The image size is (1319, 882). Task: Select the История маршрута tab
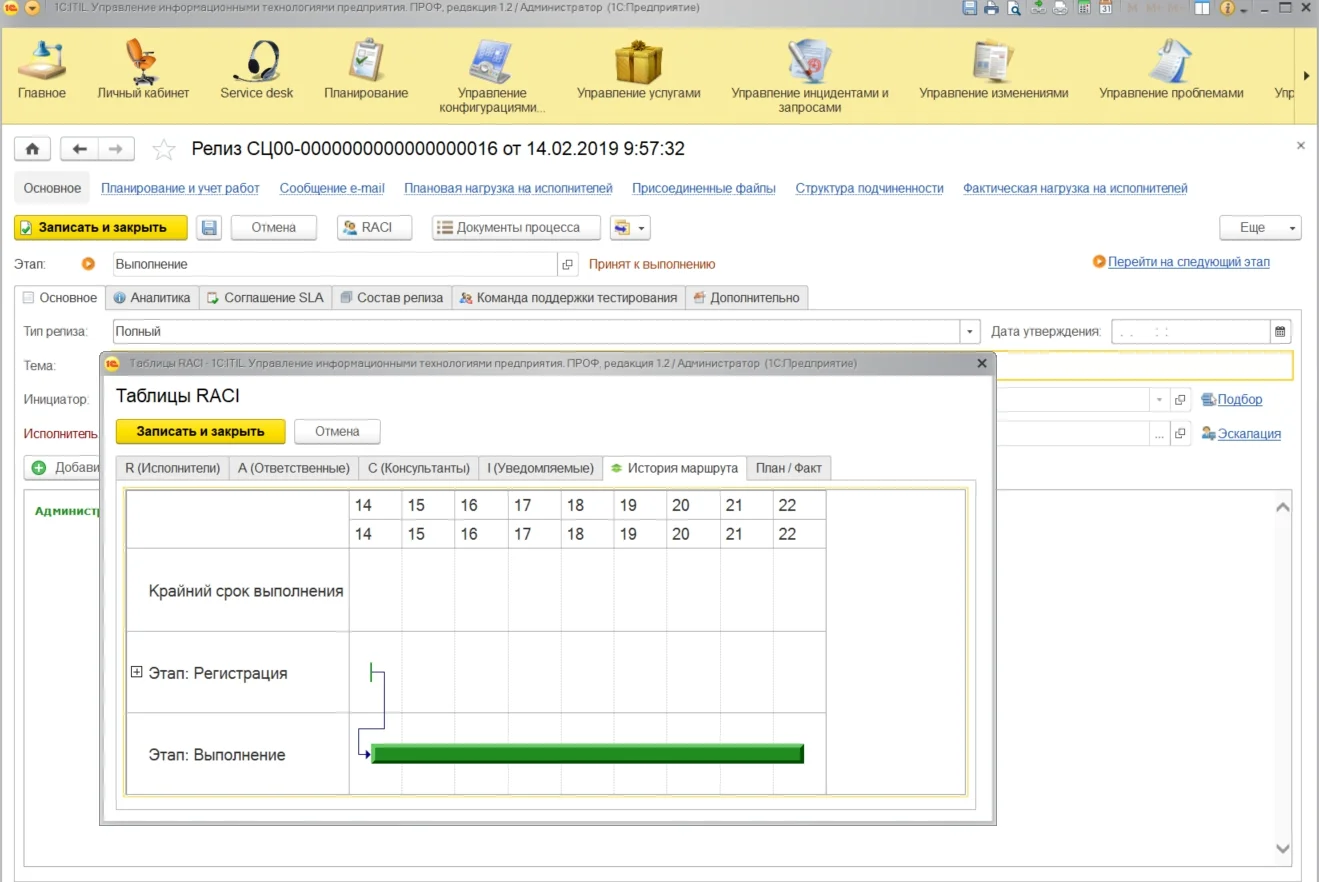pos(675,468)
